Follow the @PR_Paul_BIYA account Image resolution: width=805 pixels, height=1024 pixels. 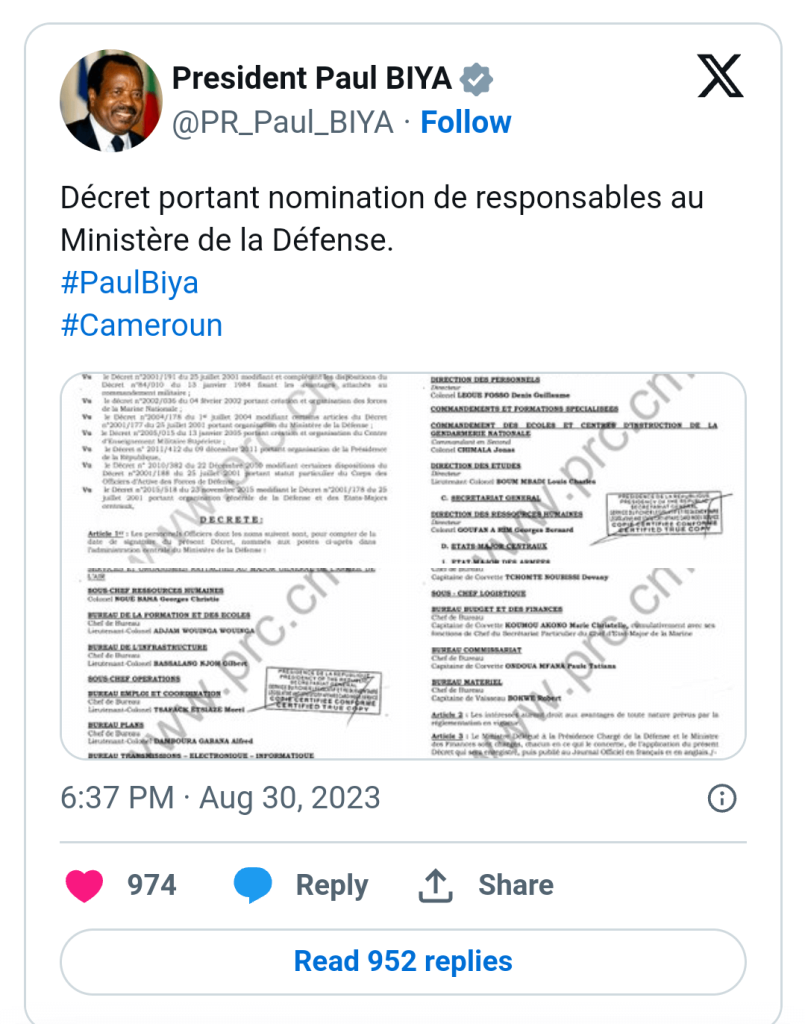click(x=466, y=123)
